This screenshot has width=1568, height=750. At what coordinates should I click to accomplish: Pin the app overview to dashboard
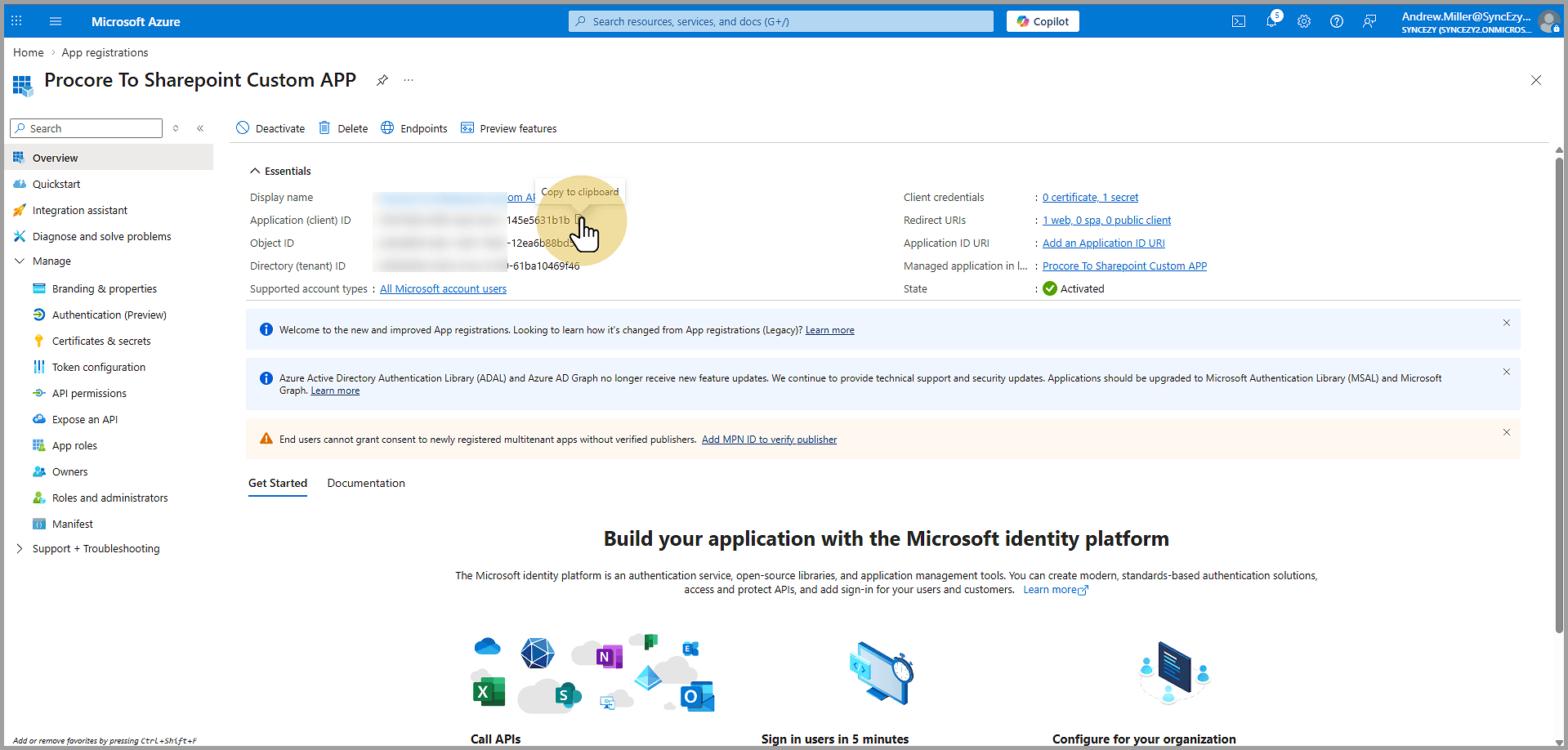(382, 80)
